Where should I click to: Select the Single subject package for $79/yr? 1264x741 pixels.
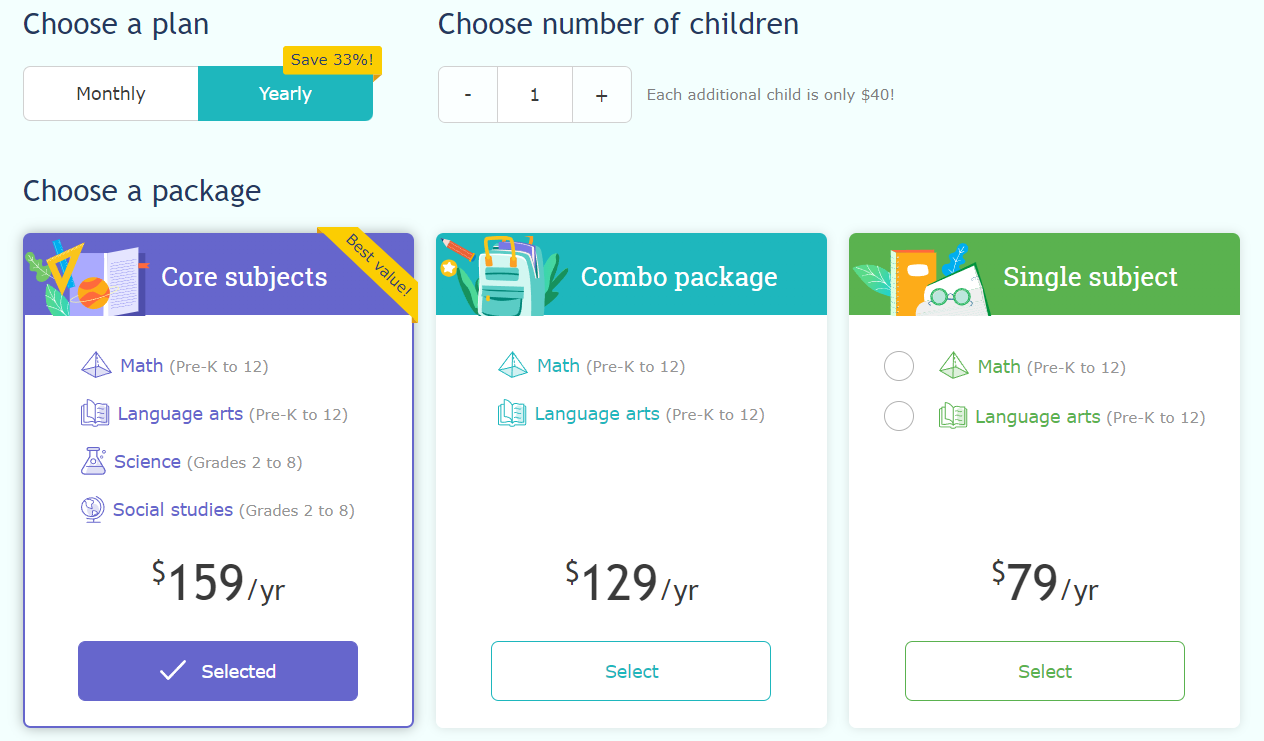(x=1044, y=671)
